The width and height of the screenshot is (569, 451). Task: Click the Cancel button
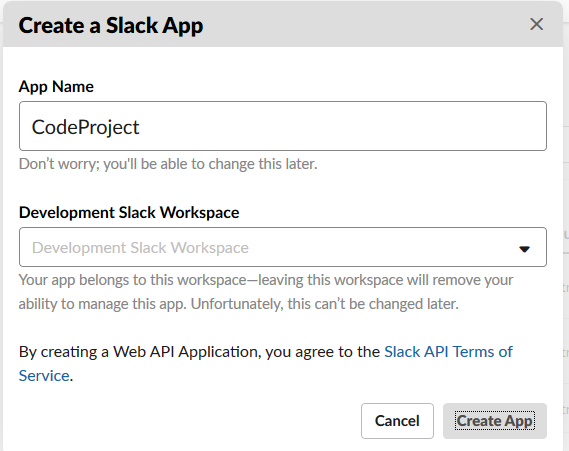click(x=397, y=421)
